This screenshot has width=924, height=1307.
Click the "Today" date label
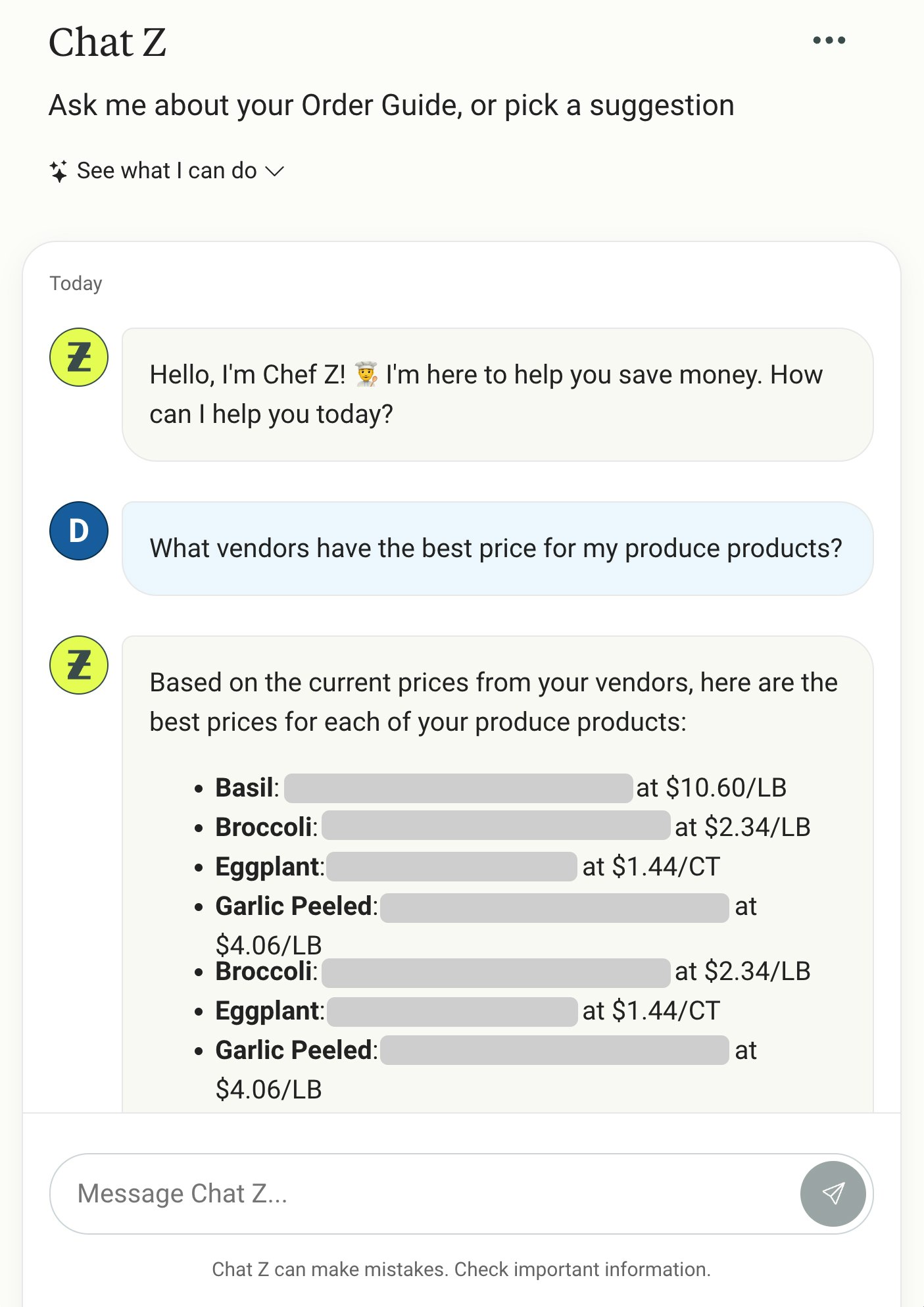coord(76,284)
